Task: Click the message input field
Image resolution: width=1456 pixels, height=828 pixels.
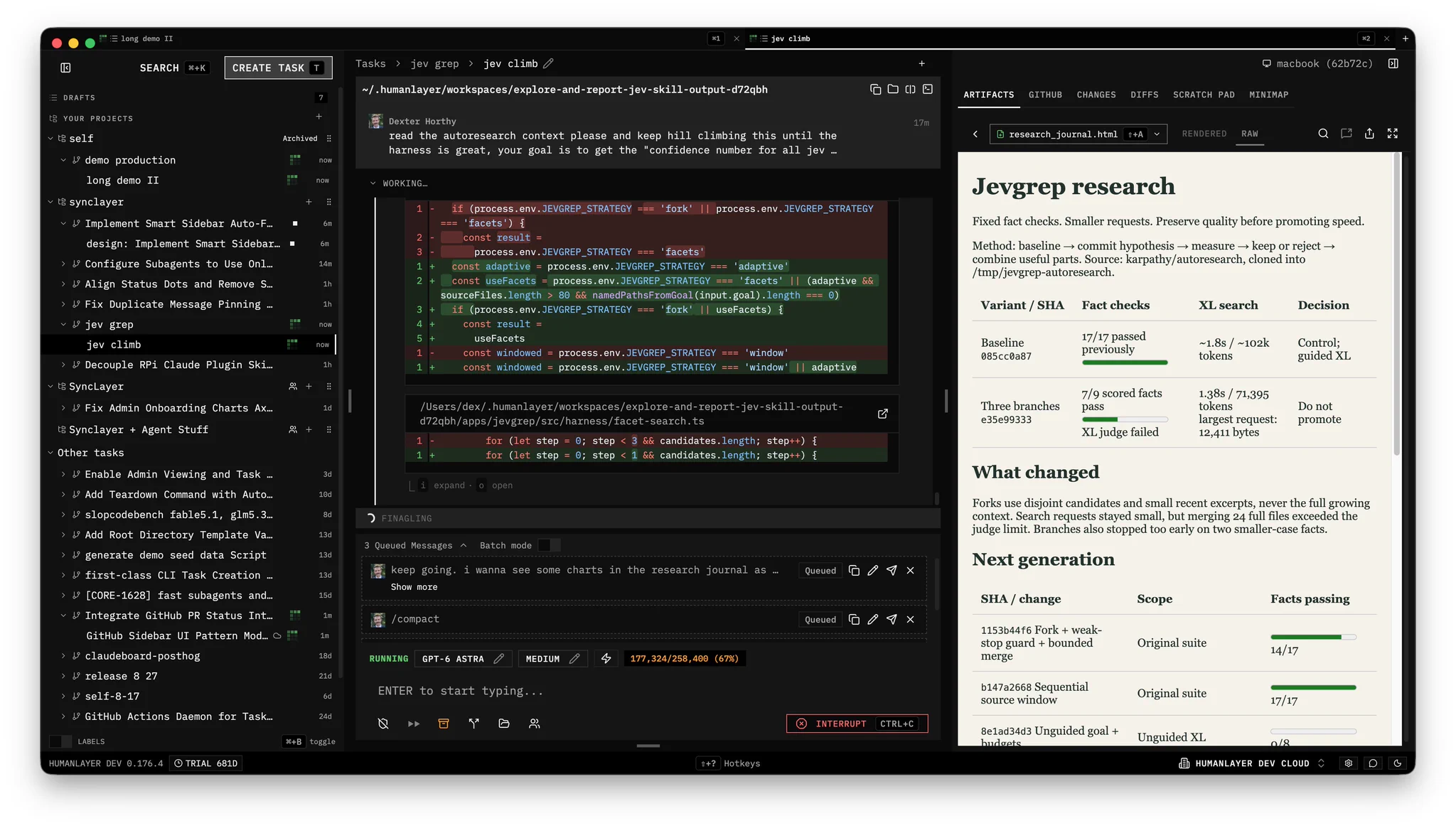Action: click(x=647, y=691)
